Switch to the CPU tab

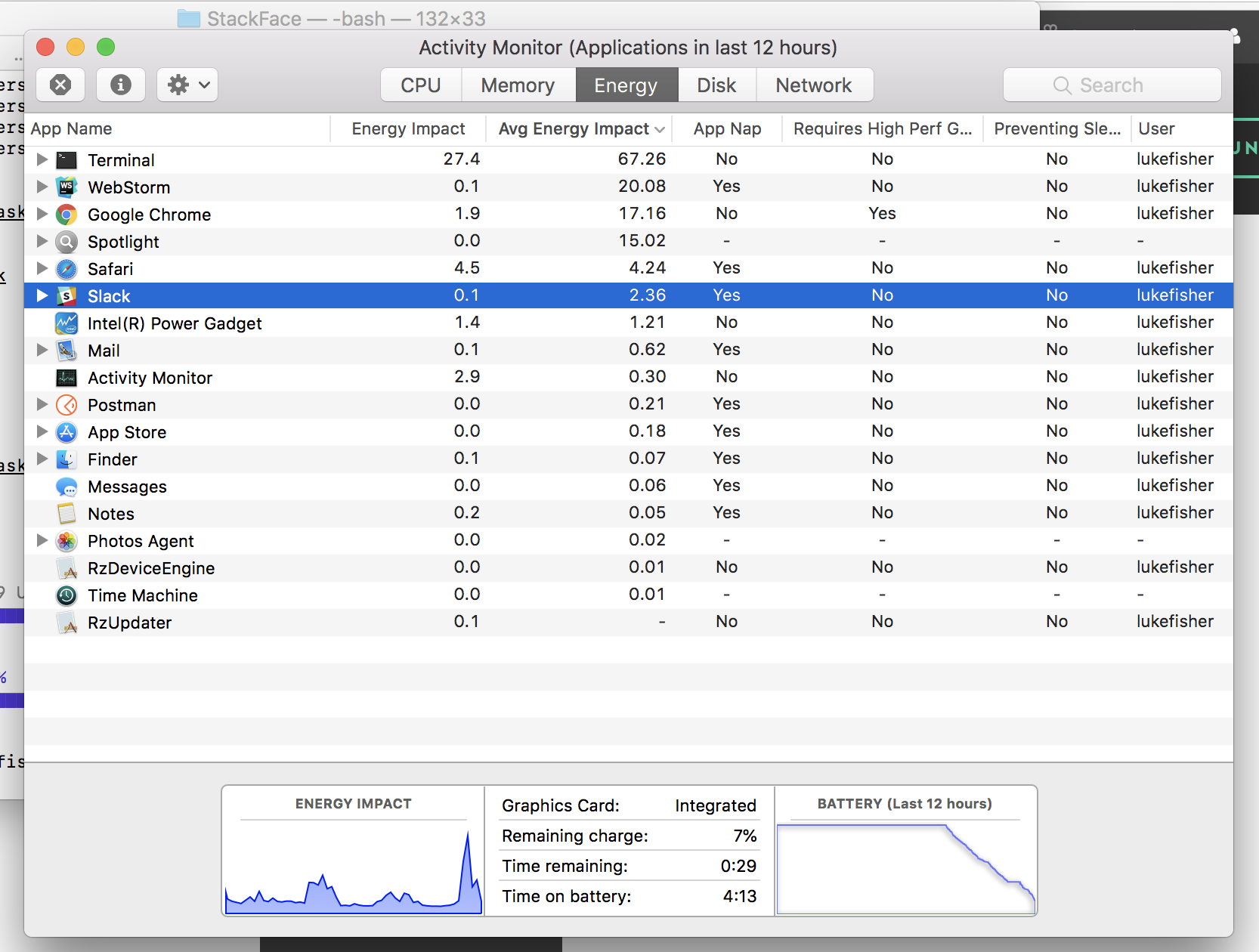pos(421,85)
